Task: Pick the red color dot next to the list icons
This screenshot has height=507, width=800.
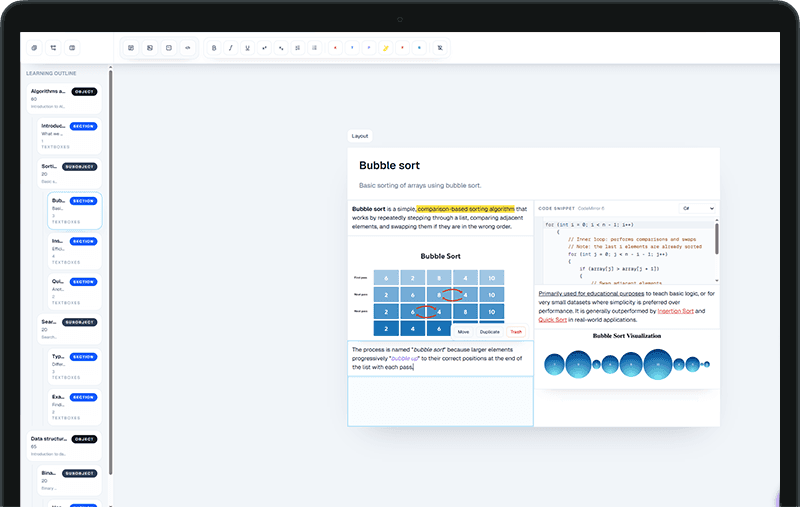Action: pyautogui.click(x=335, y=48)
